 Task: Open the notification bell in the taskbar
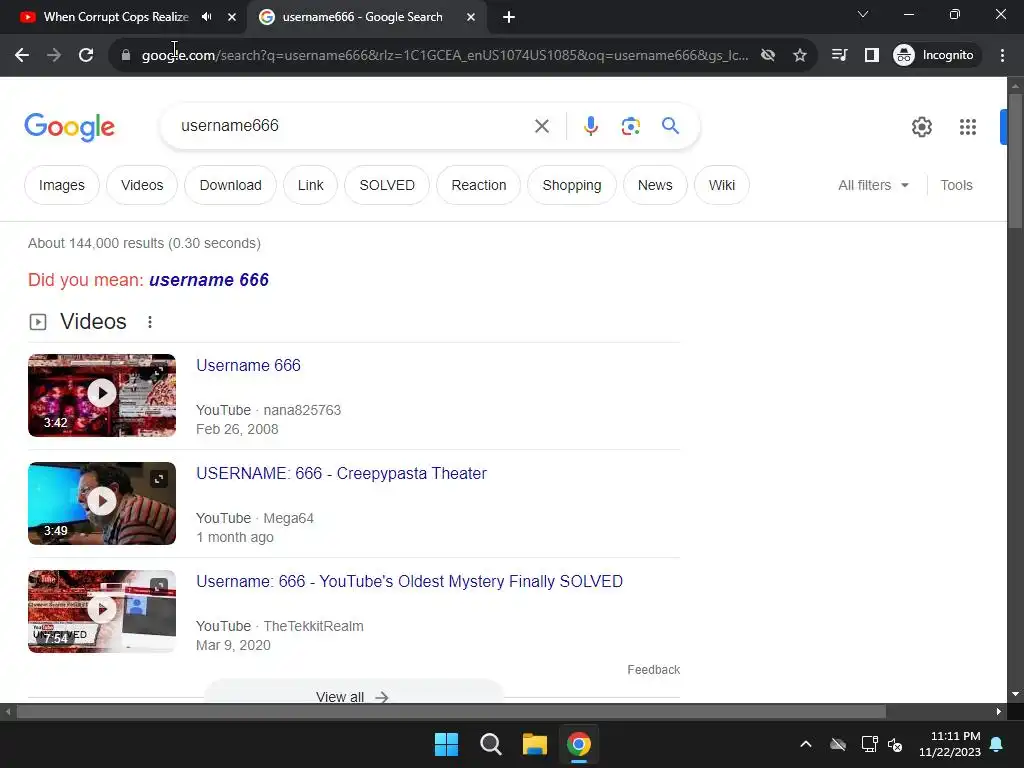(x=997, y=744)
